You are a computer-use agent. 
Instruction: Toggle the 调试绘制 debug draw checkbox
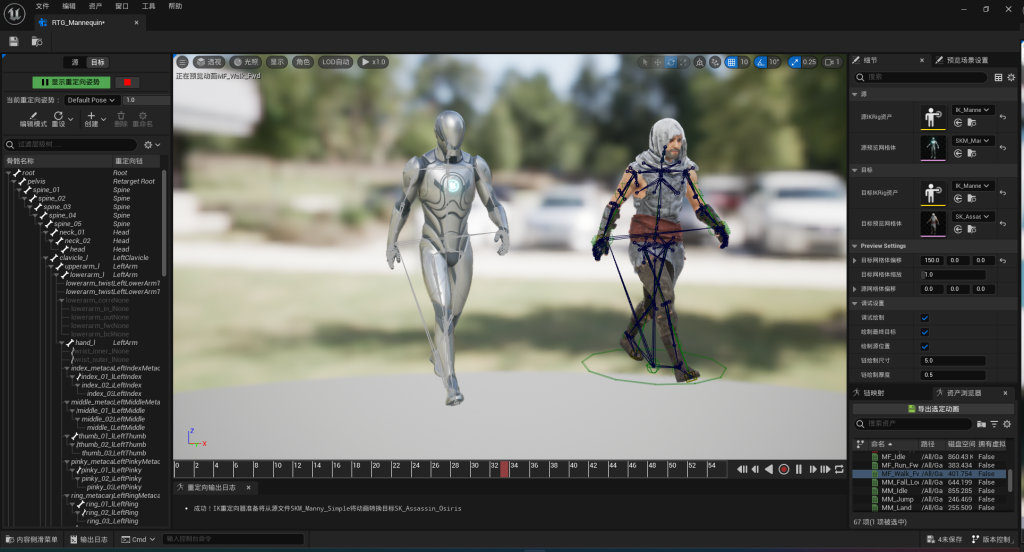[924, 317]
